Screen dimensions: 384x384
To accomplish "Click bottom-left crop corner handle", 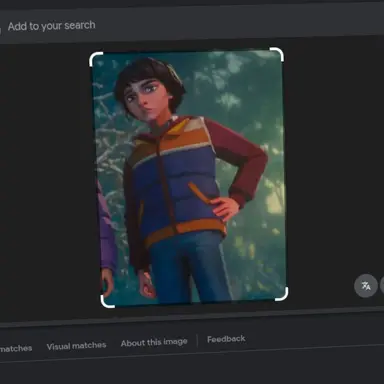I will tap(107, 301).
